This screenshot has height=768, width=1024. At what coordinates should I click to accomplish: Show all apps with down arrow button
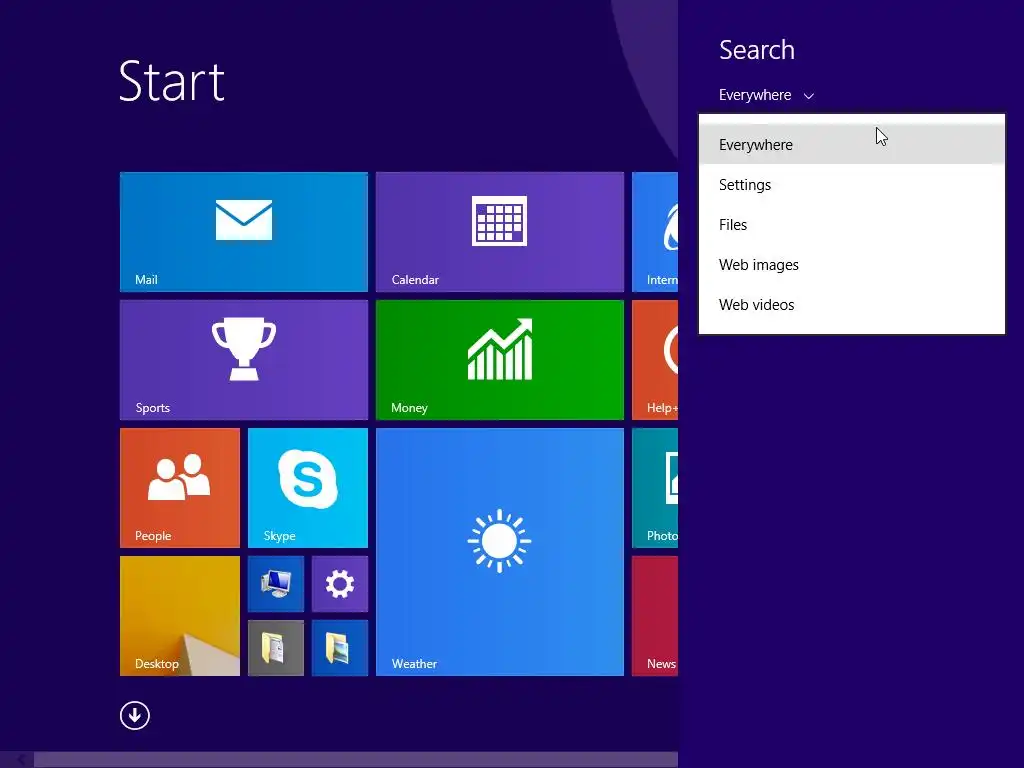(135, 716)
